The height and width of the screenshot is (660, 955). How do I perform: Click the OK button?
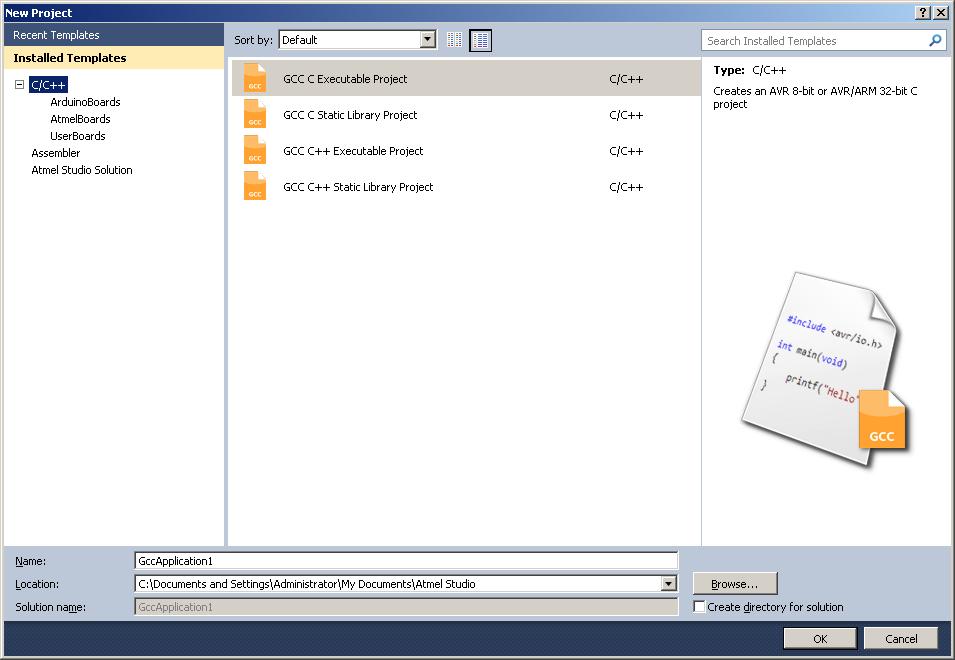coord(820,639)
